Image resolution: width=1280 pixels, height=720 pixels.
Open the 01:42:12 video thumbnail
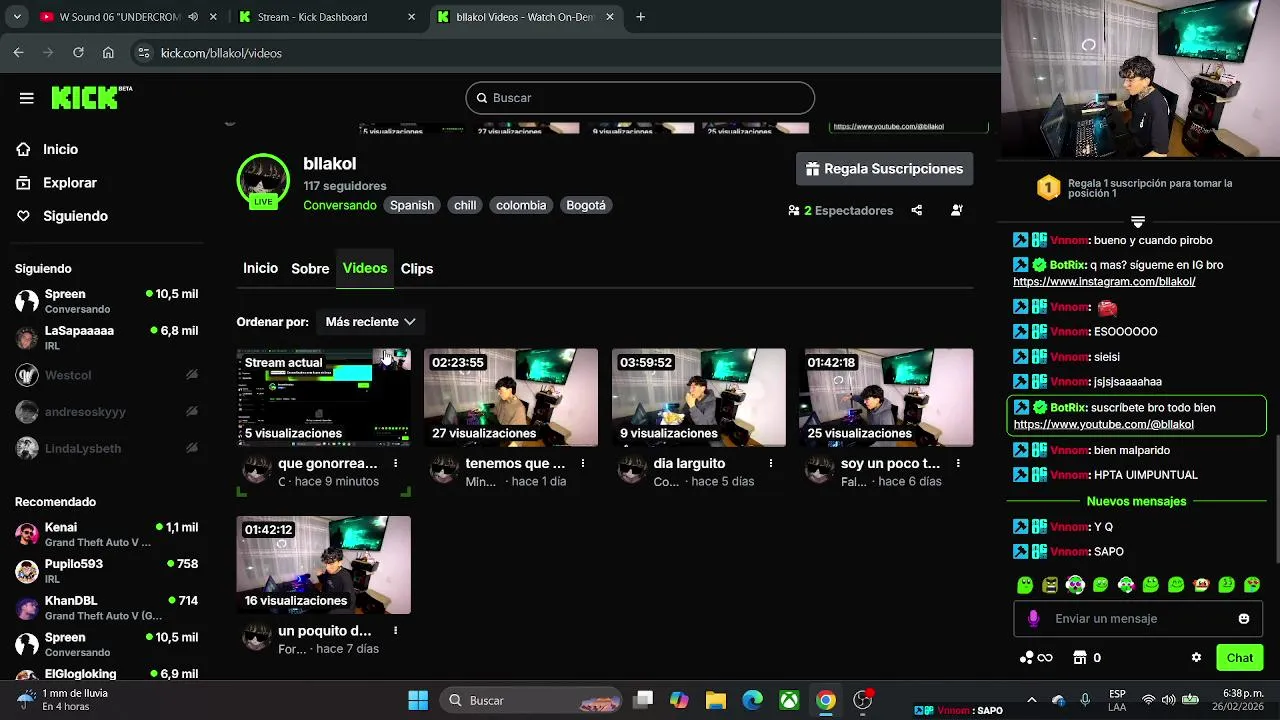tap(323, 565)
